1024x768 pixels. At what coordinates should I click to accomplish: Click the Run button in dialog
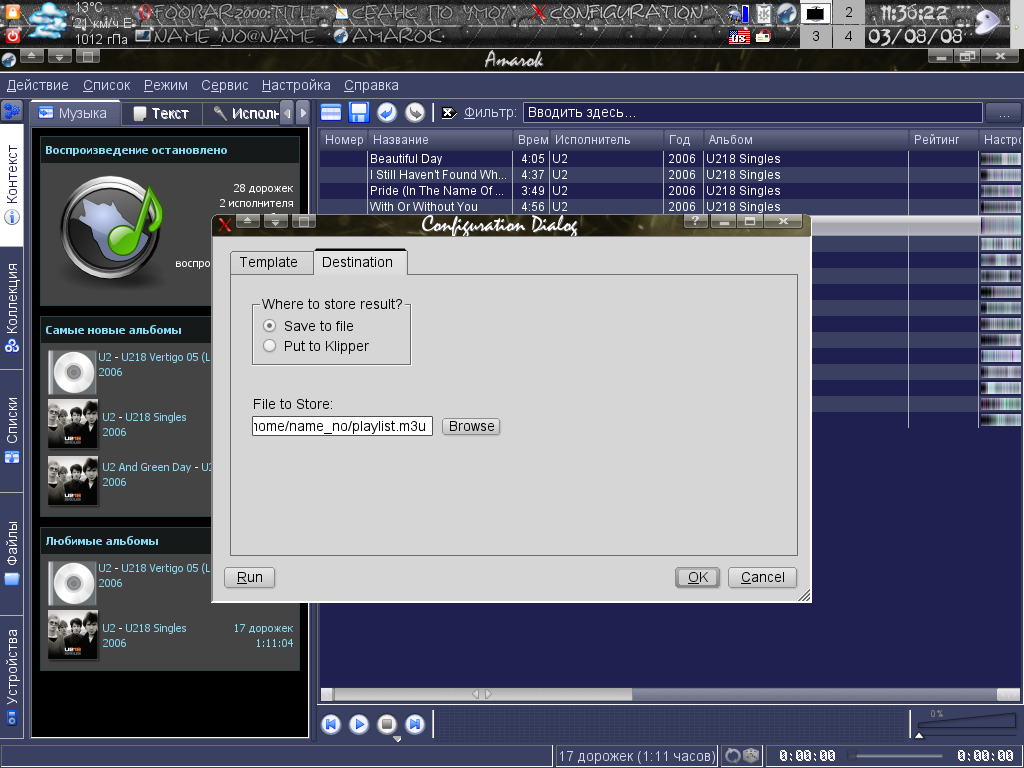(249, 577)
